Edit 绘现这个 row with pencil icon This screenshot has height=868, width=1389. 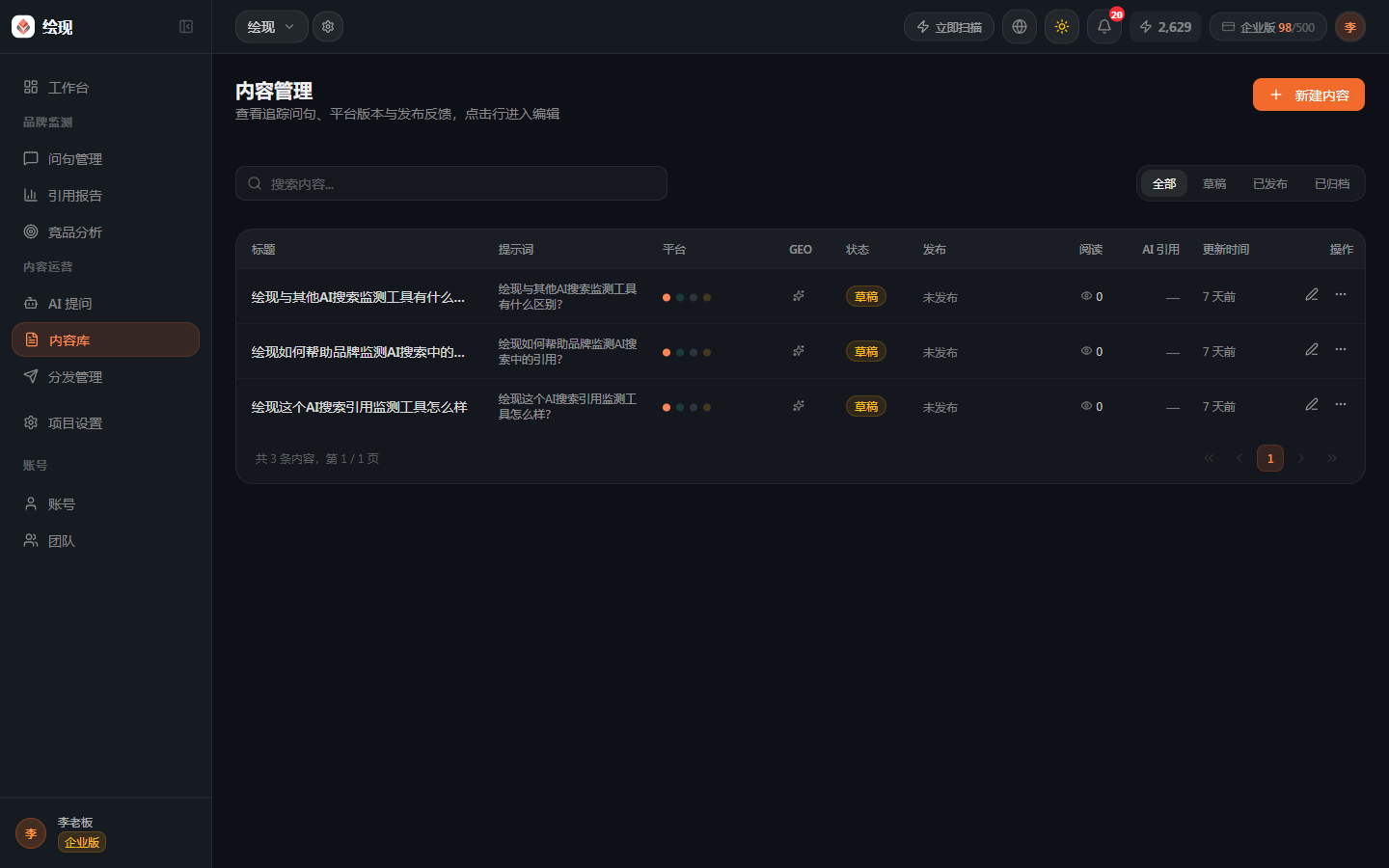(x=1312, y=404)
